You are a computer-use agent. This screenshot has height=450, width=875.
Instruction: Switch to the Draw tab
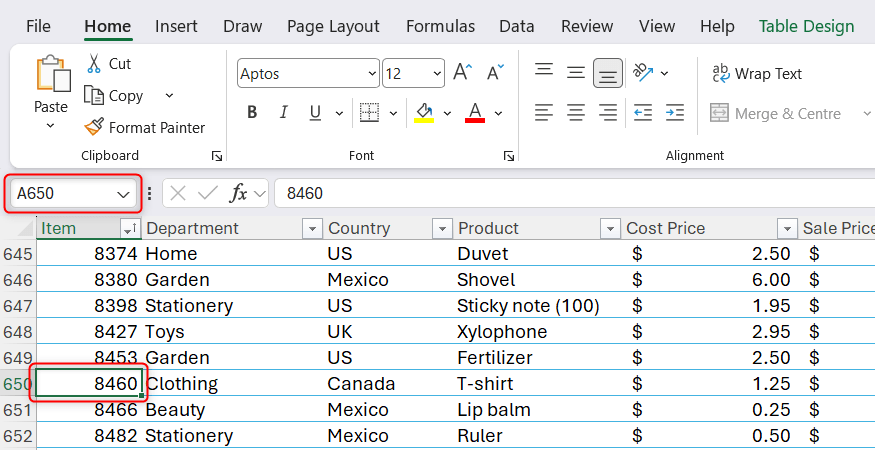(243, 26)
